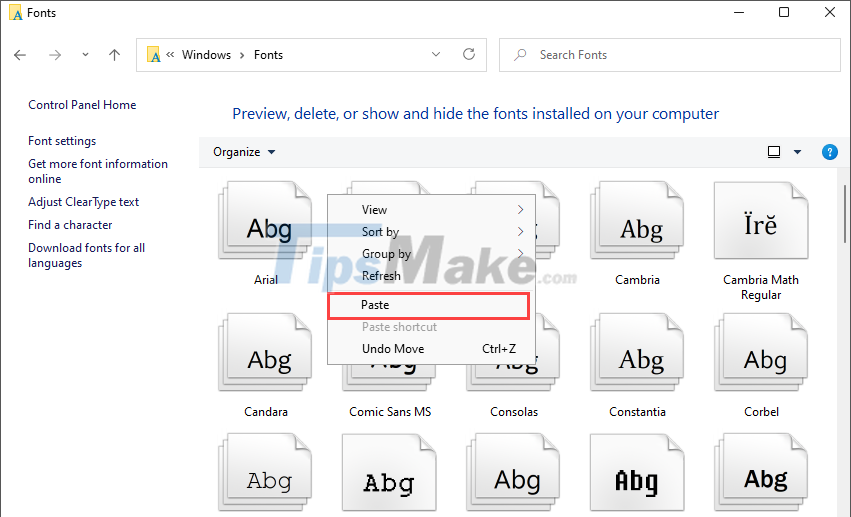The image size is (851, 517).
Task: Select the Corbel font family icon
Action: [761, 352]
